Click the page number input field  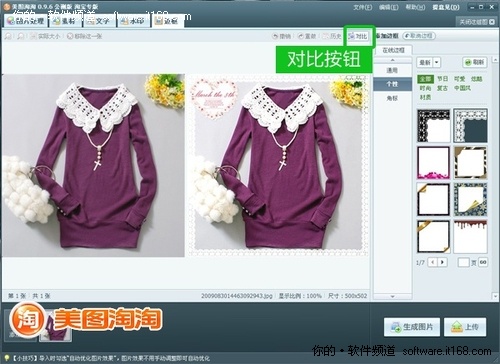464,262
